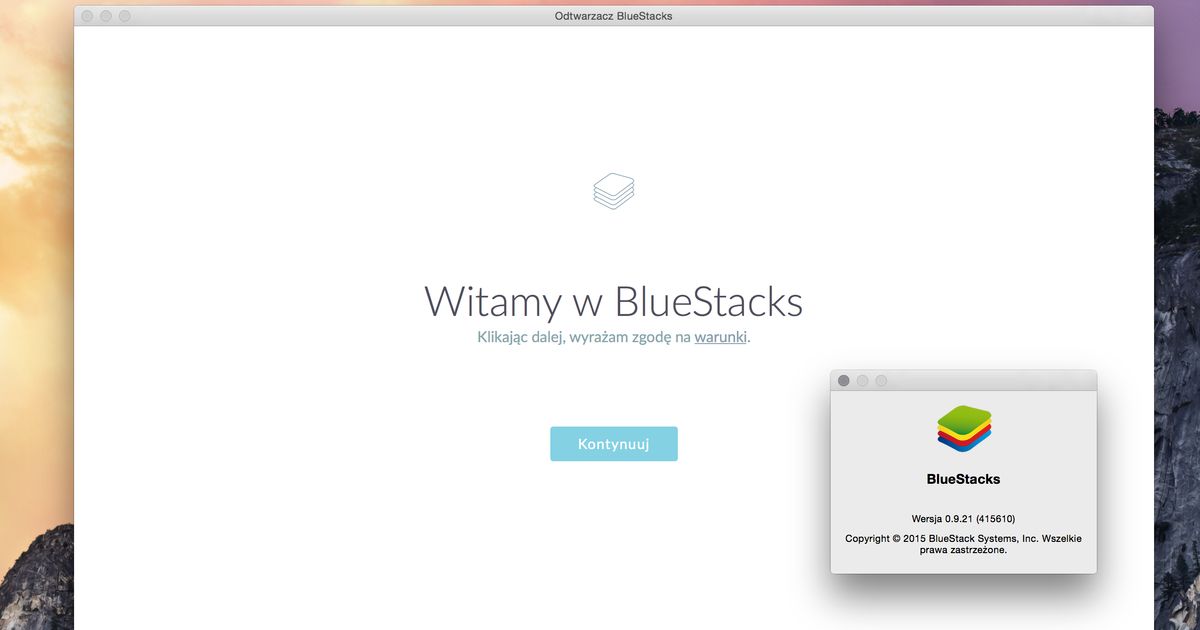Select the Kontynuuj button
The image size is (1200, 630).
[613, 443]
